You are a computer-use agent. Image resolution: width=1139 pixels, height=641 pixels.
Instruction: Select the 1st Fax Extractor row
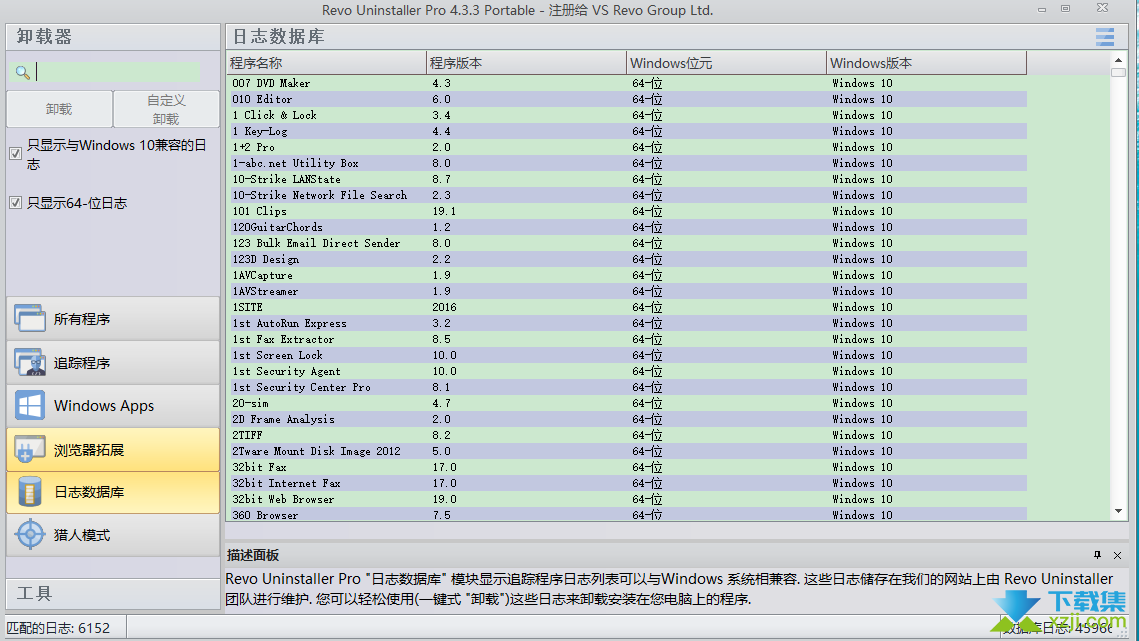[x=627, y=339]
